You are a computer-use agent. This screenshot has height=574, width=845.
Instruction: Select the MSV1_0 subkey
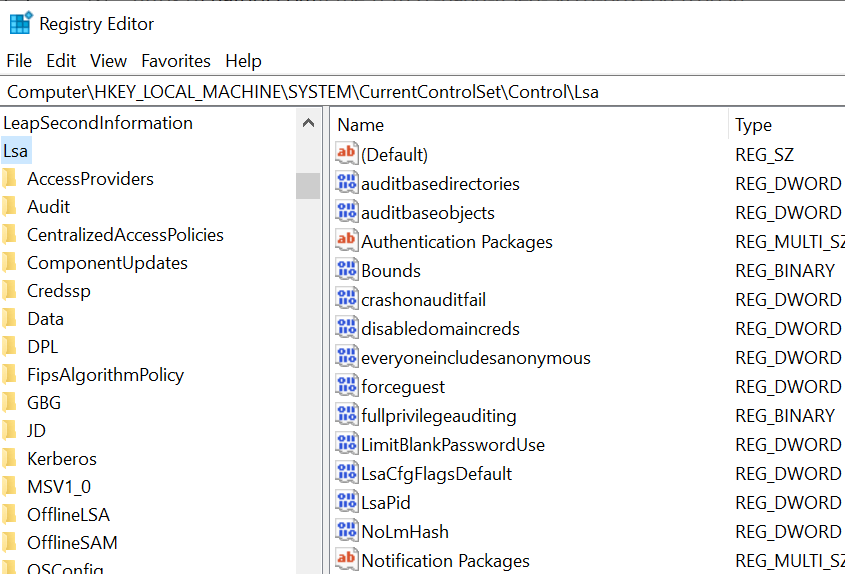click(59, 487)
